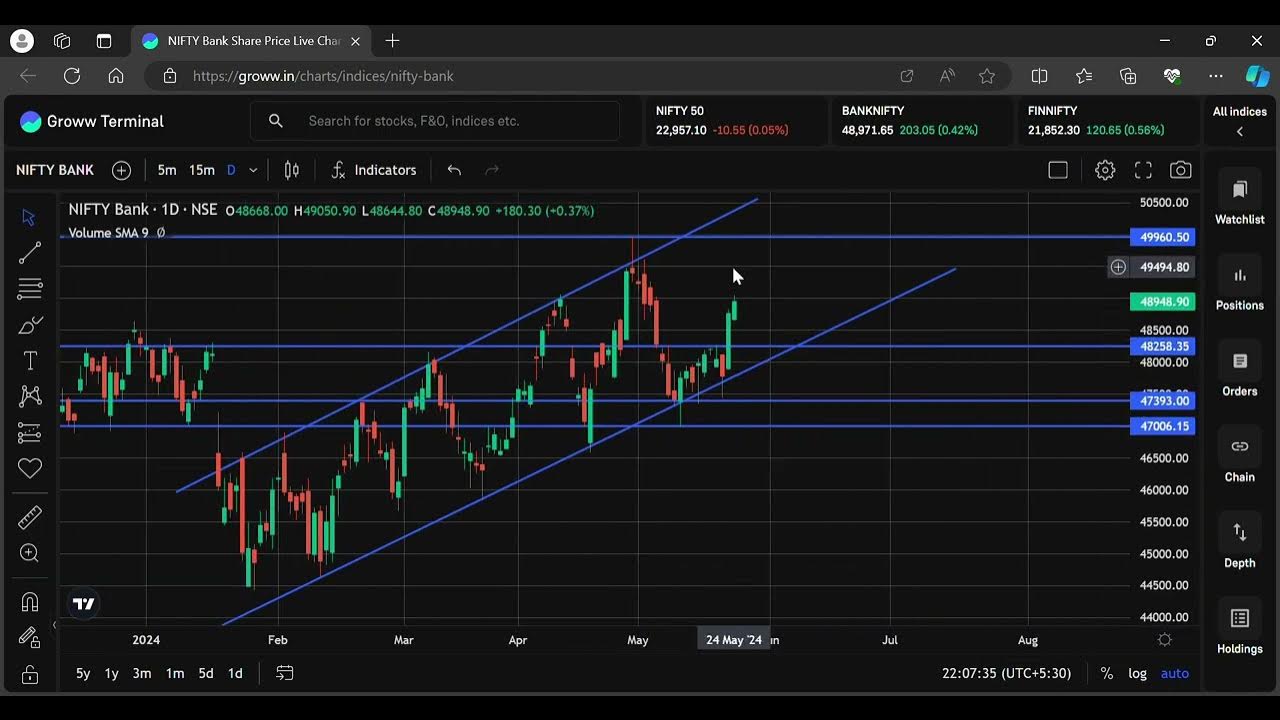1280x720 pixels.
Task: Open the browser split screen view
Action: pos(1039,76)
